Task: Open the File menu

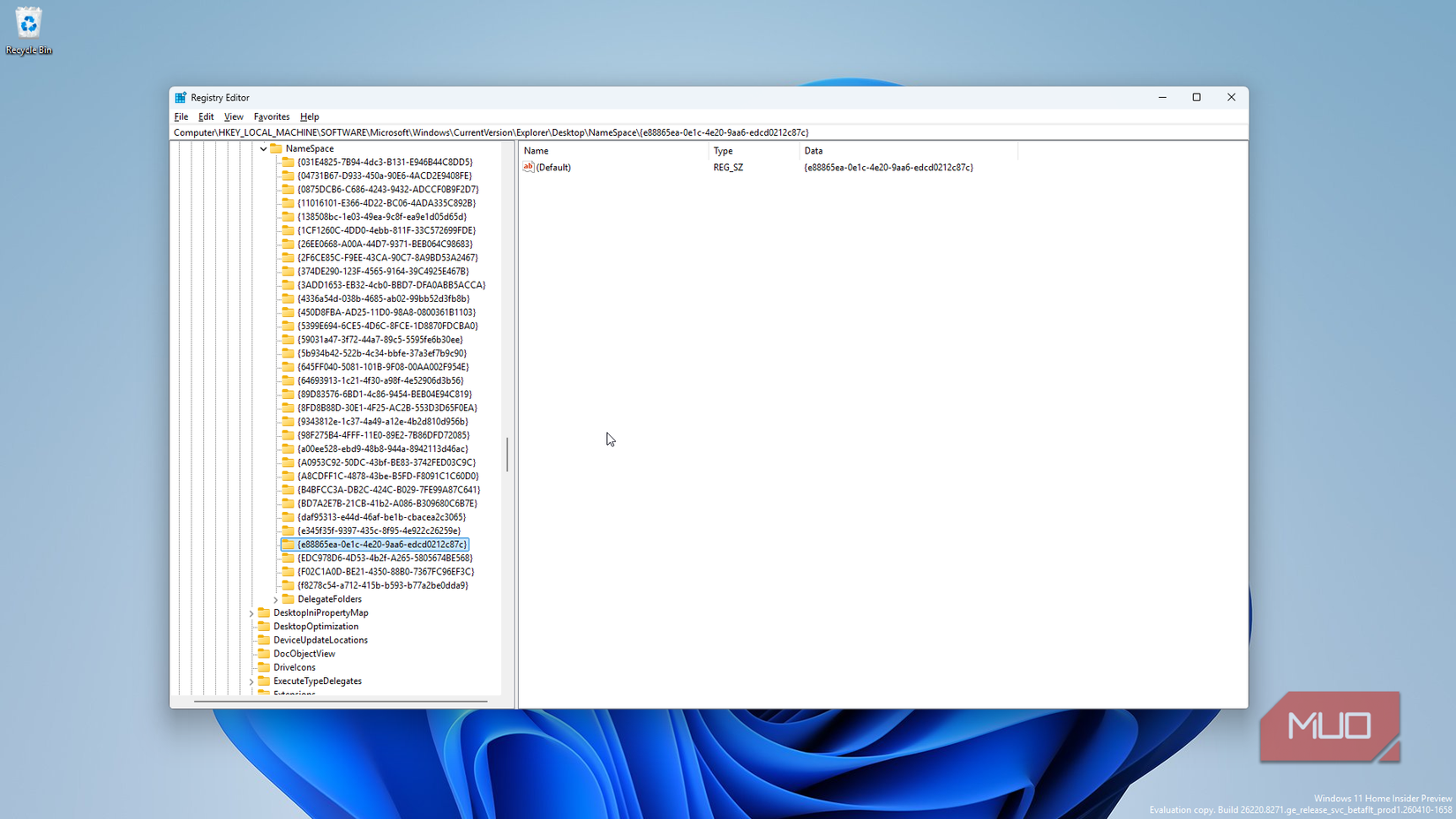Action: pyautogui.click(x=181, y=116)
